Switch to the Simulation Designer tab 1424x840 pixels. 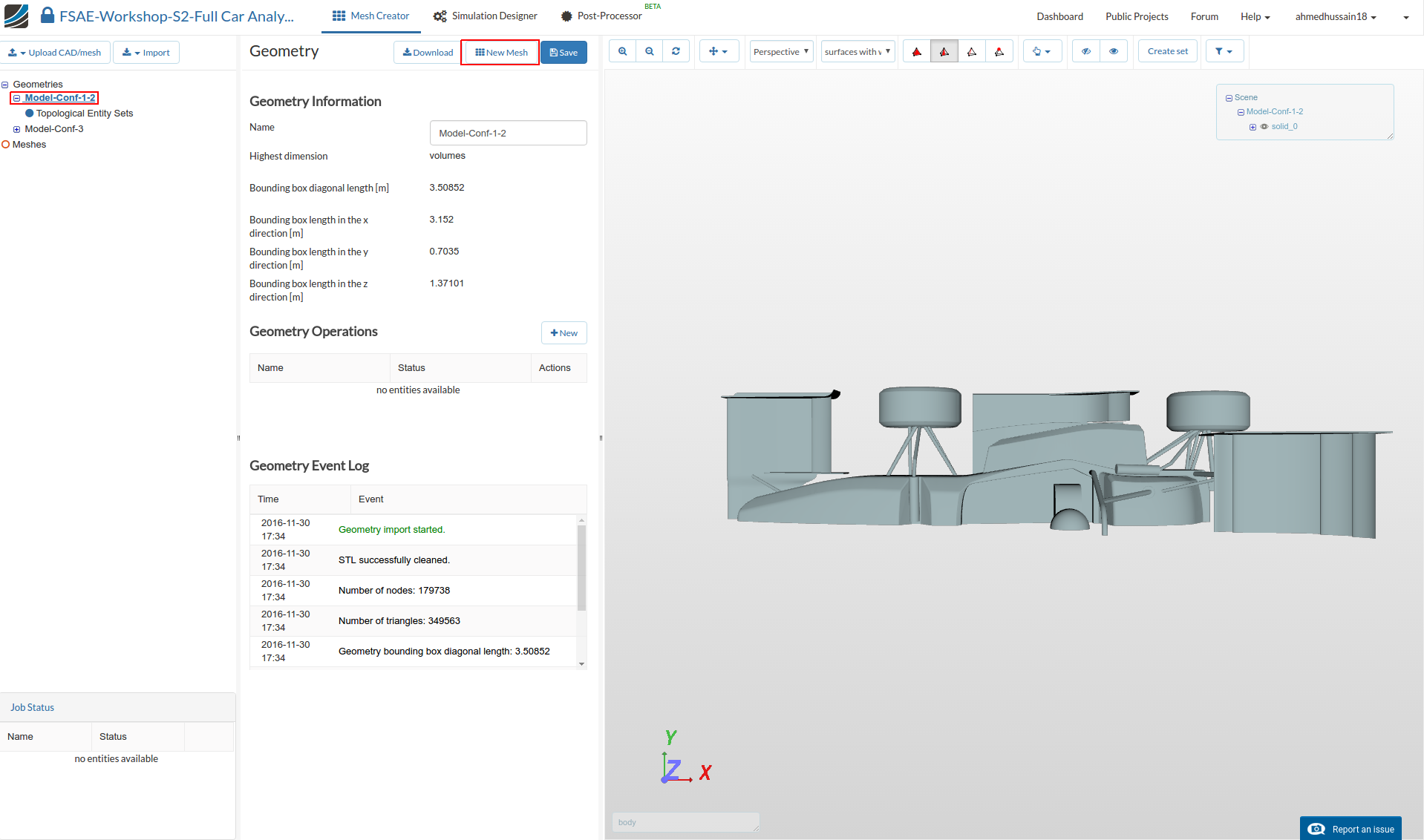coord(486,16)
